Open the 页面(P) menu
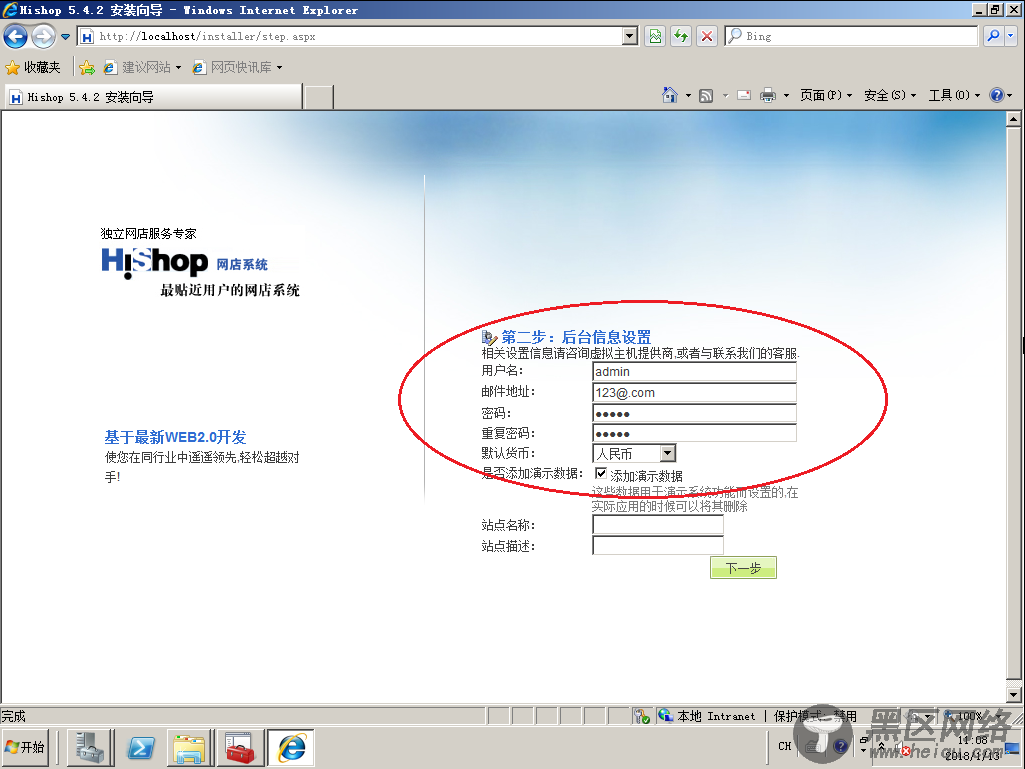 [826, 95]
